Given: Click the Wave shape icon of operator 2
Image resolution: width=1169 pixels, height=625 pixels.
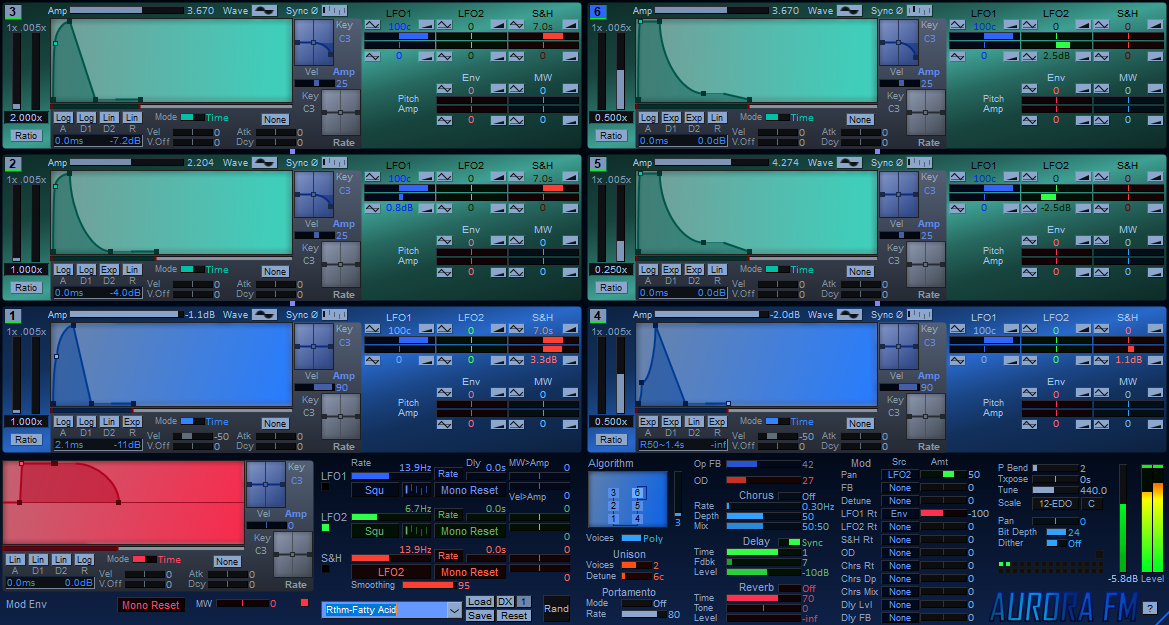Looking at the screenshot, I should [x=264, y=163].
